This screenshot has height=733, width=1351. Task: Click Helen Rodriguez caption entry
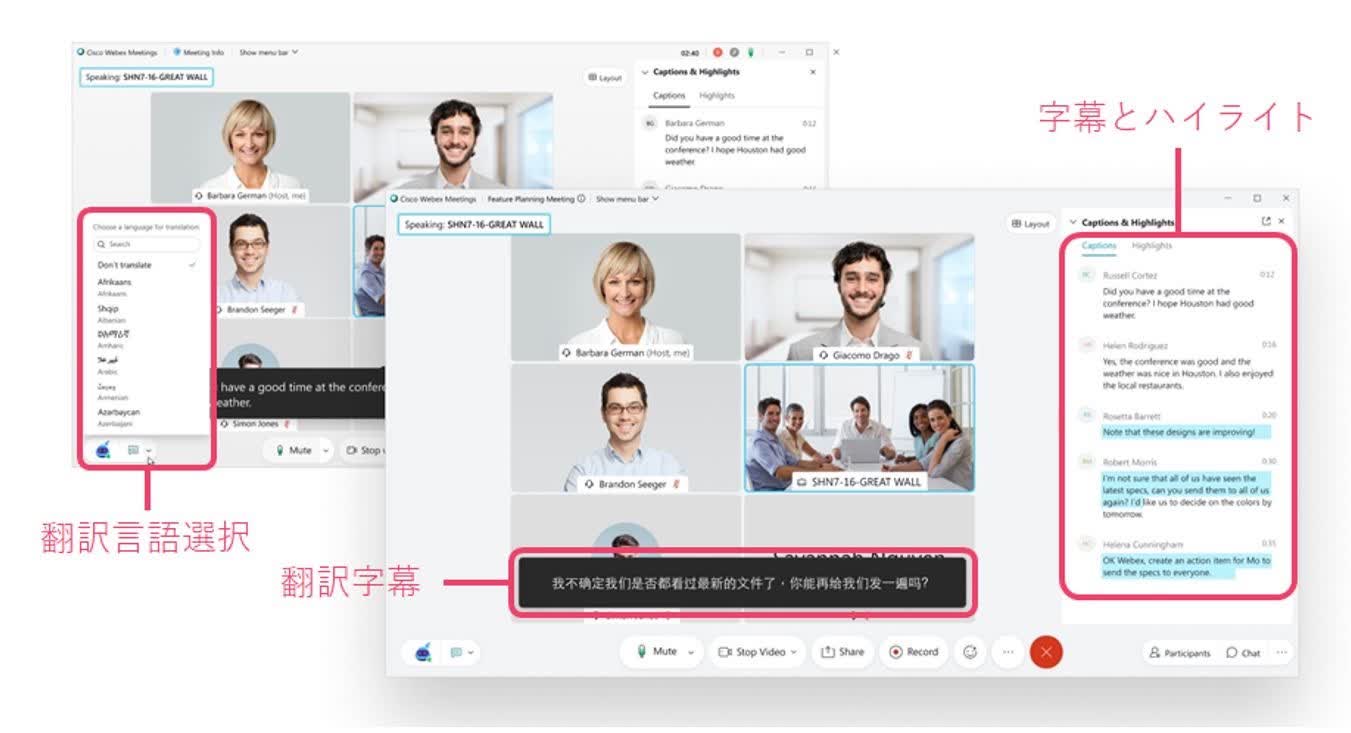pyautogui.click(x=1176, y=365)
